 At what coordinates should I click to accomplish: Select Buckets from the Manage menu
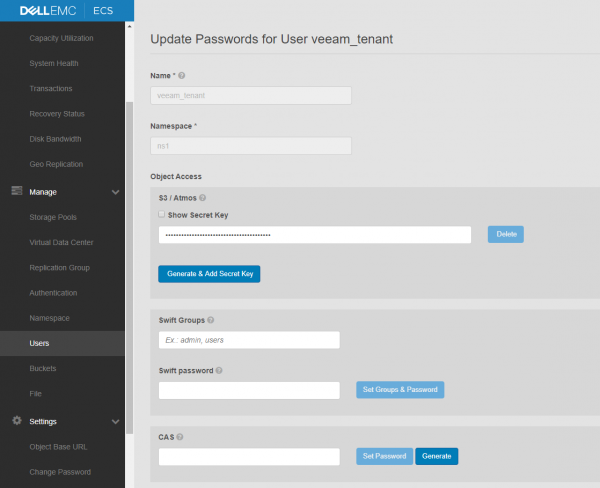point(43,368)
